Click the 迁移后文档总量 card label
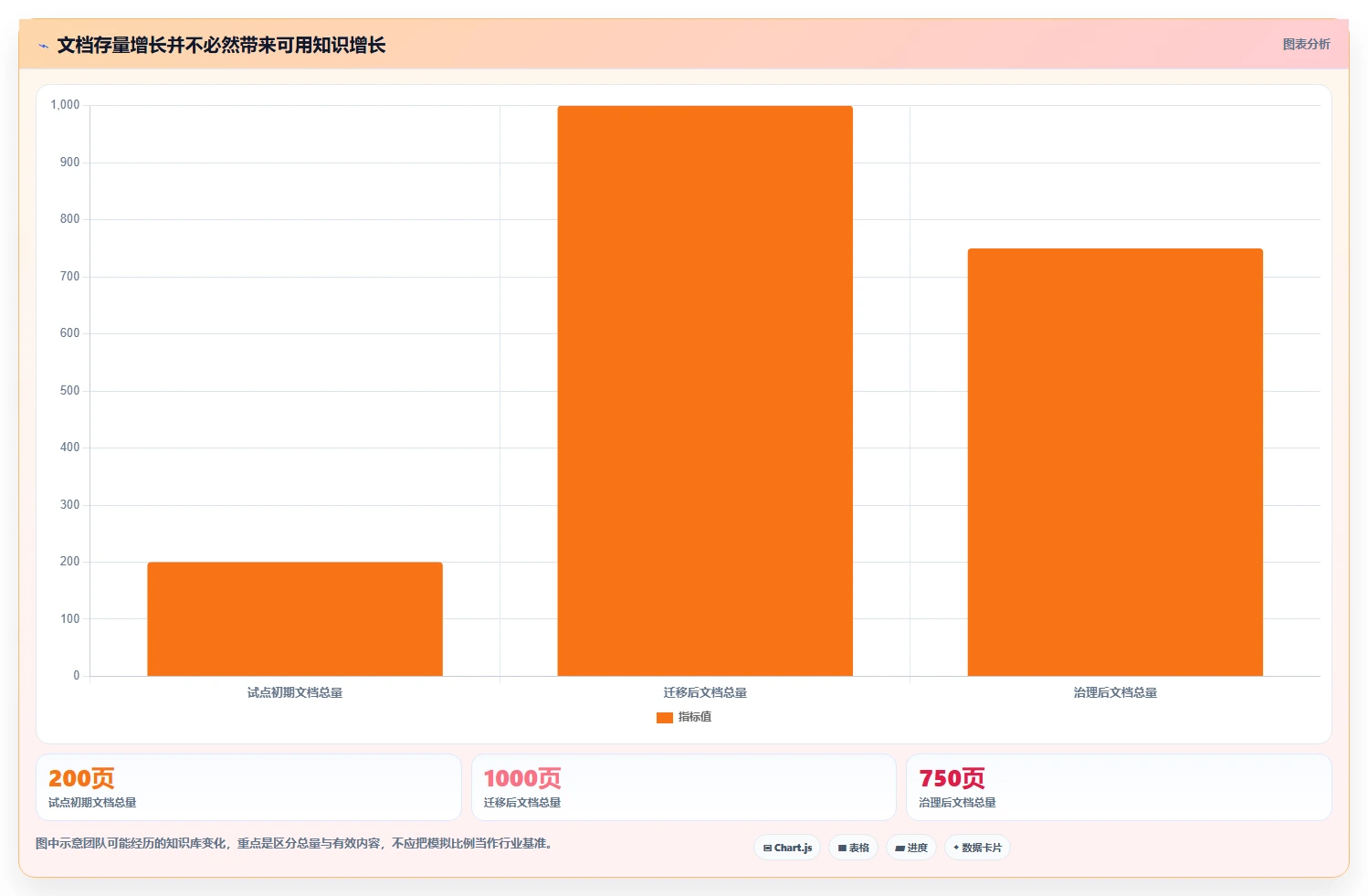The height and width of the screenshot is (896, 1368). point(522,803)
